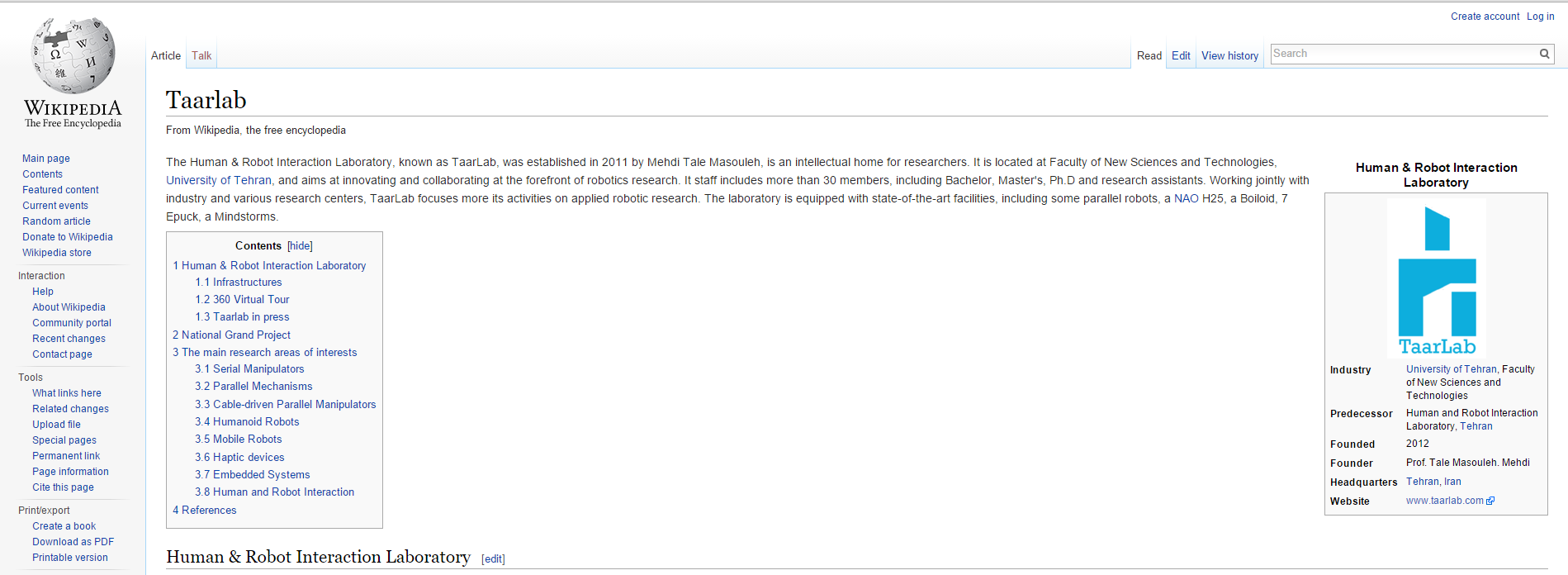Screen dimensions: 1568x575
Task: Open the View history tab
Action: (1229, 55)
